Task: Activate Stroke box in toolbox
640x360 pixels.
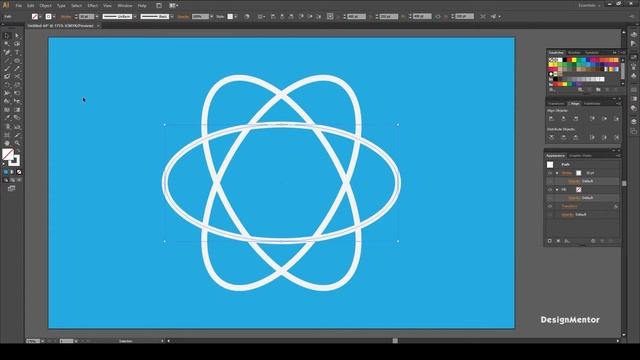Action: pos(15,161)
